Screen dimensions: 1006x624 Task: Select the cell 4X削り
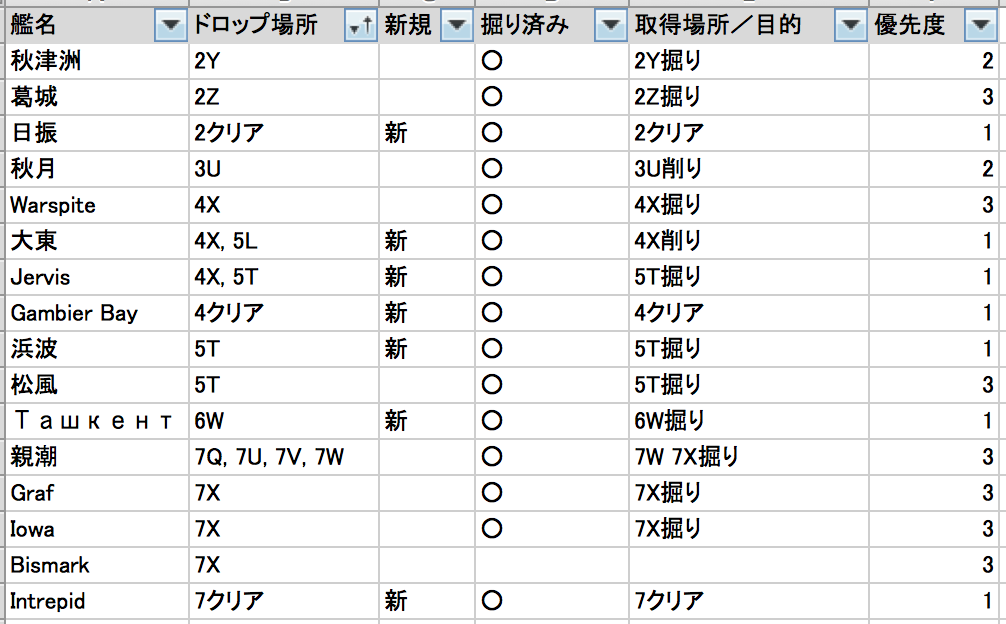coord(749,241)
